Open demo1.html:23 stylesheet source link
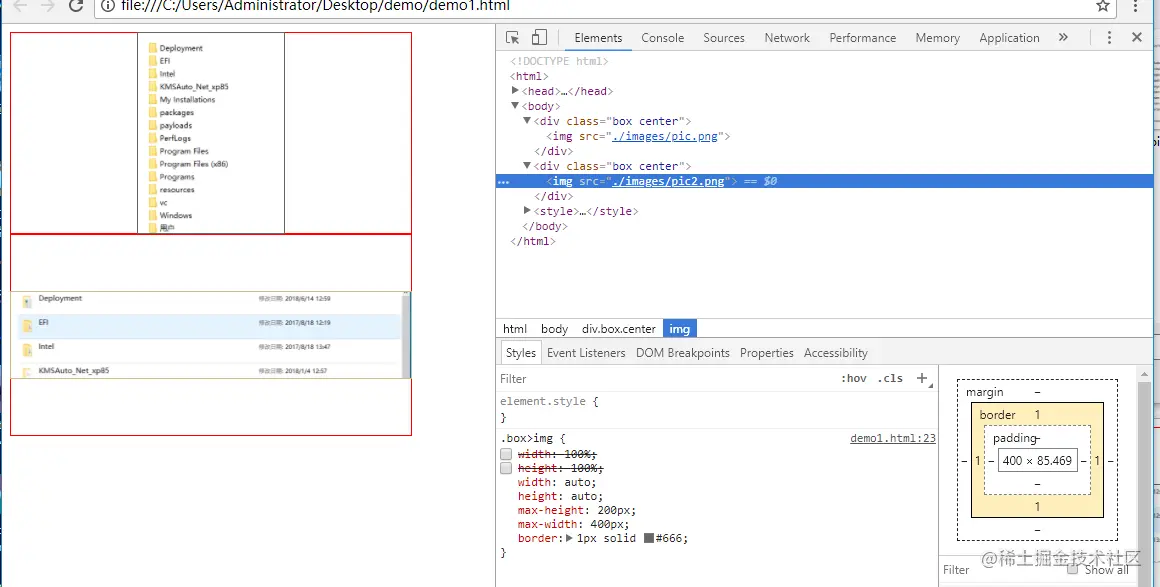1160x587 pixels. point(893,438)
